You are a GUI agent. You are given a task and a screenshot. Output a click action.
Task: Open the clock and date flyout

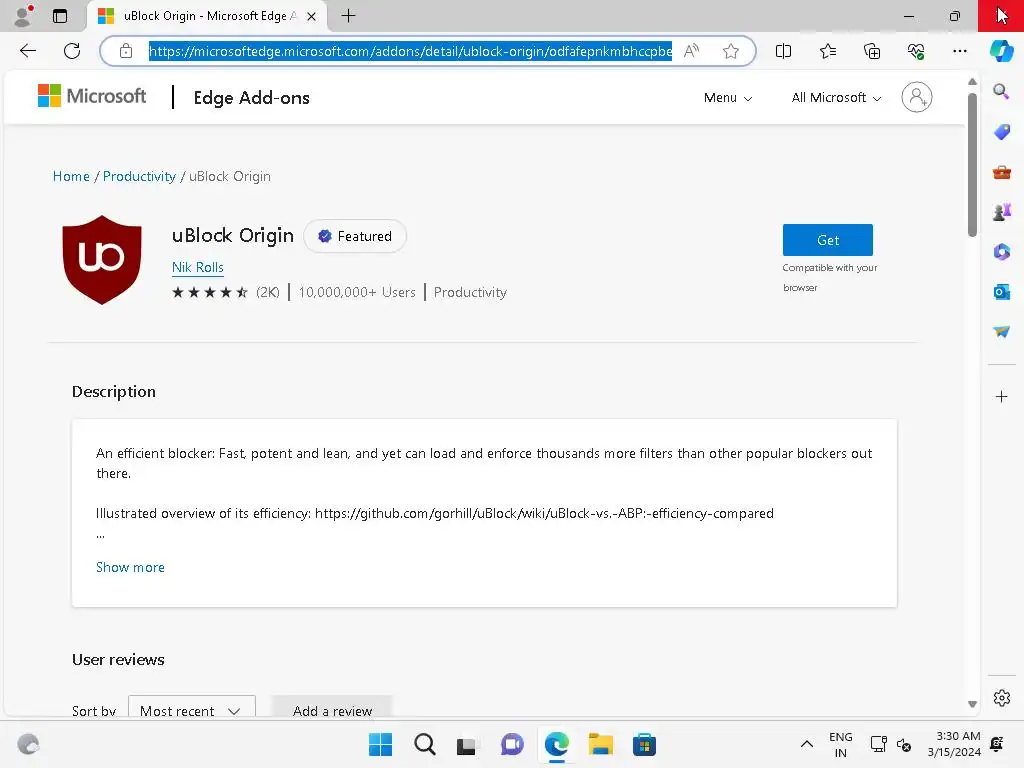(x=954, y=744)
